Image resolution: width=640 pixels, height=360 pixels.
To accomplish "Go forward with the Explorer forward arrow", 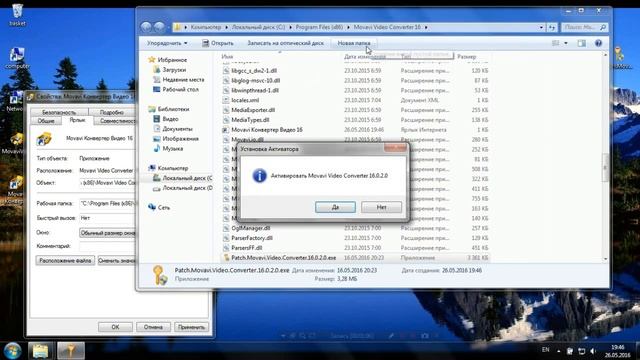I will tap(159, 27).
